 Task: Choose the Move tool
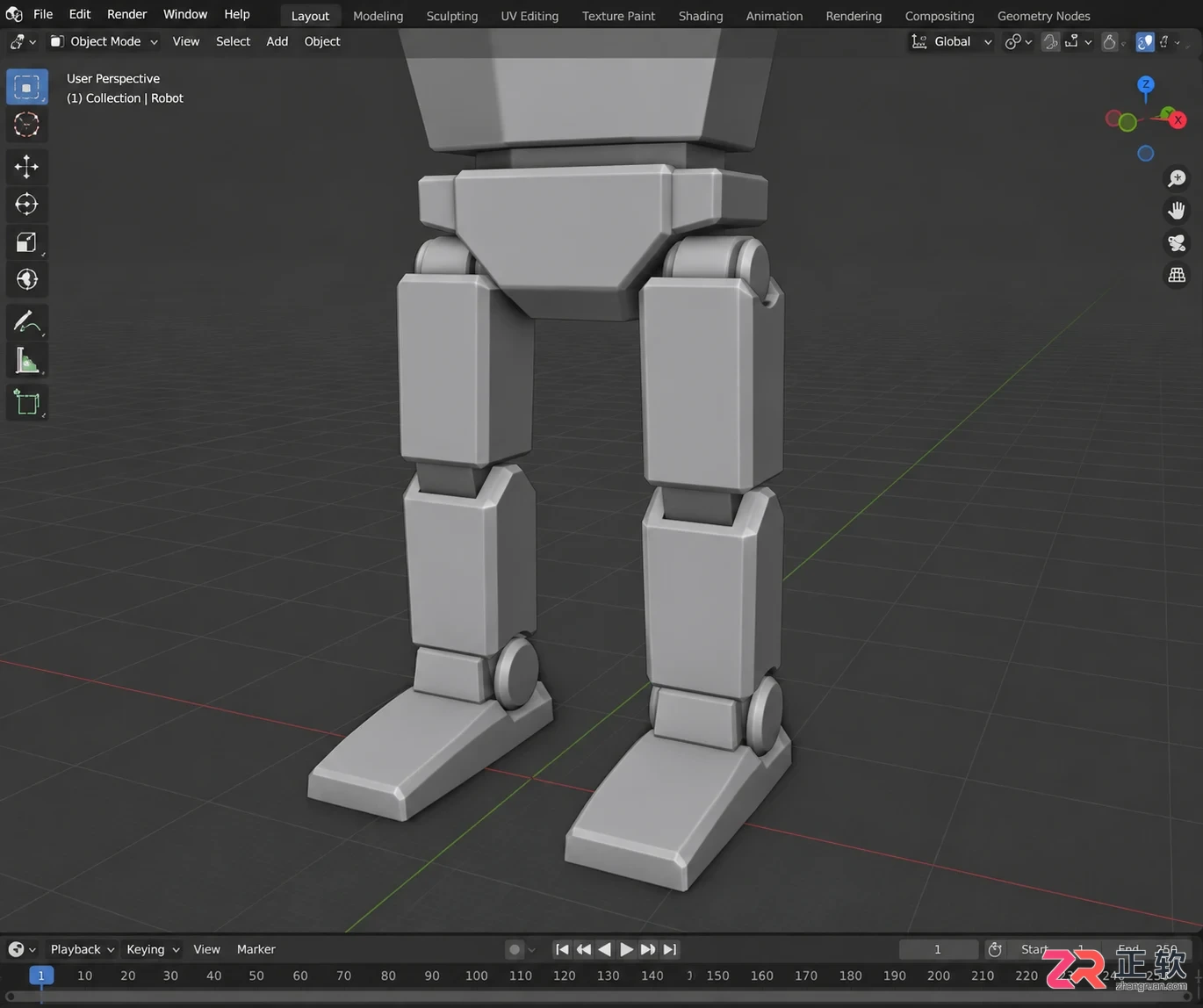click(26, 166)
